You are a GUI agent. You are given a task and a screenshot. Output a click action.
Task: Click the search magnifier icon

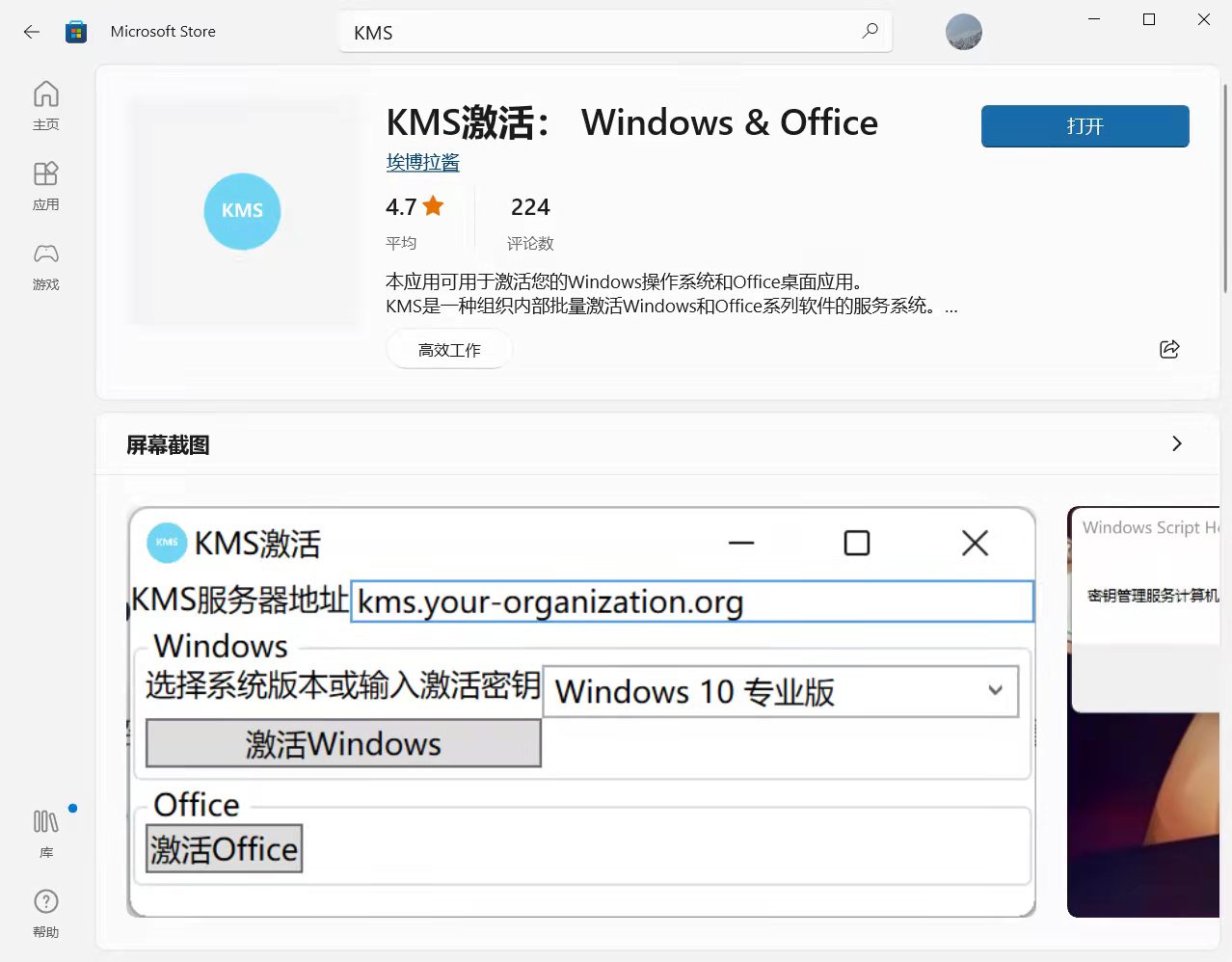[x=869, y=31]
